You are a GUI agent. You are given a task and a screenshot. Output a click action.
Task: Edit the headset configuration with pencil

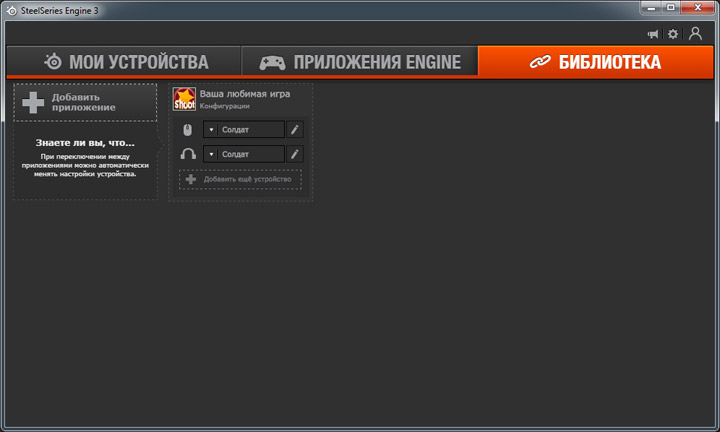[x=295, y=154]
